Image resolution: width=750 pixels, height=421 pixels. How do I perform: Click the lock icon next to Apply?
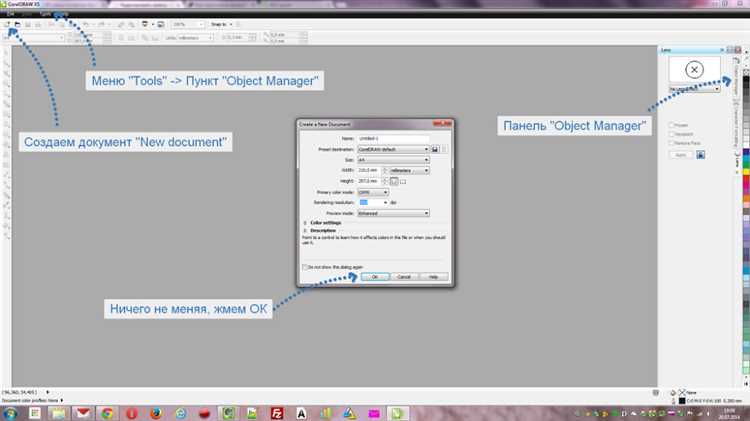(700, 155)
